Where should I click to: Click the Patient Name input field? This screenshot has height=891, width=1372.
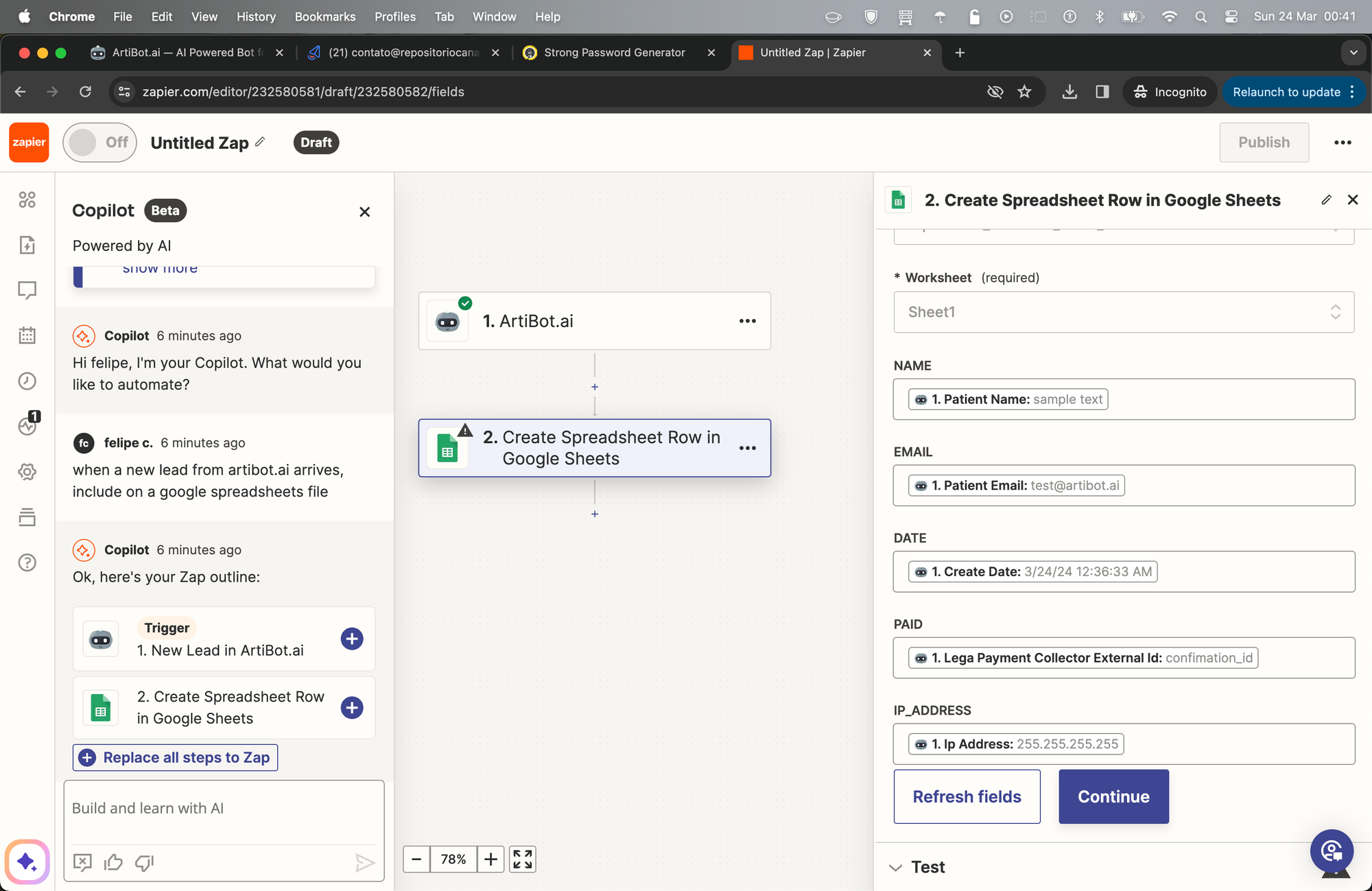click(x=1122, y=398)
